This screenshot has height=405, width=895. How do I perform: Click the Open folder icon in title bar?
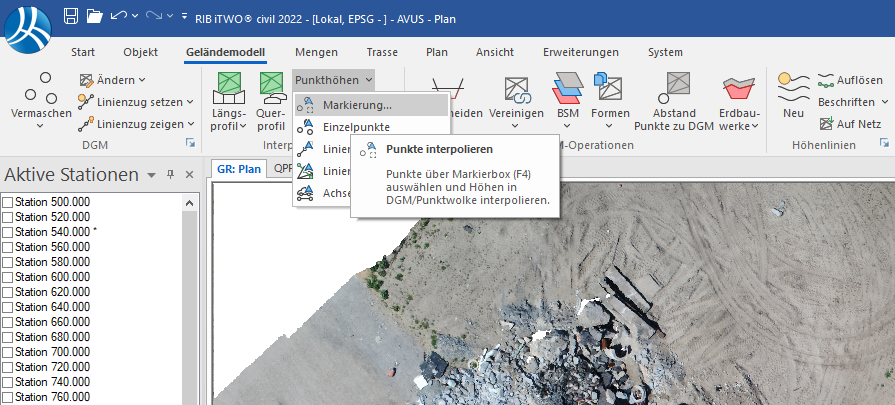(x=95, y=16)
